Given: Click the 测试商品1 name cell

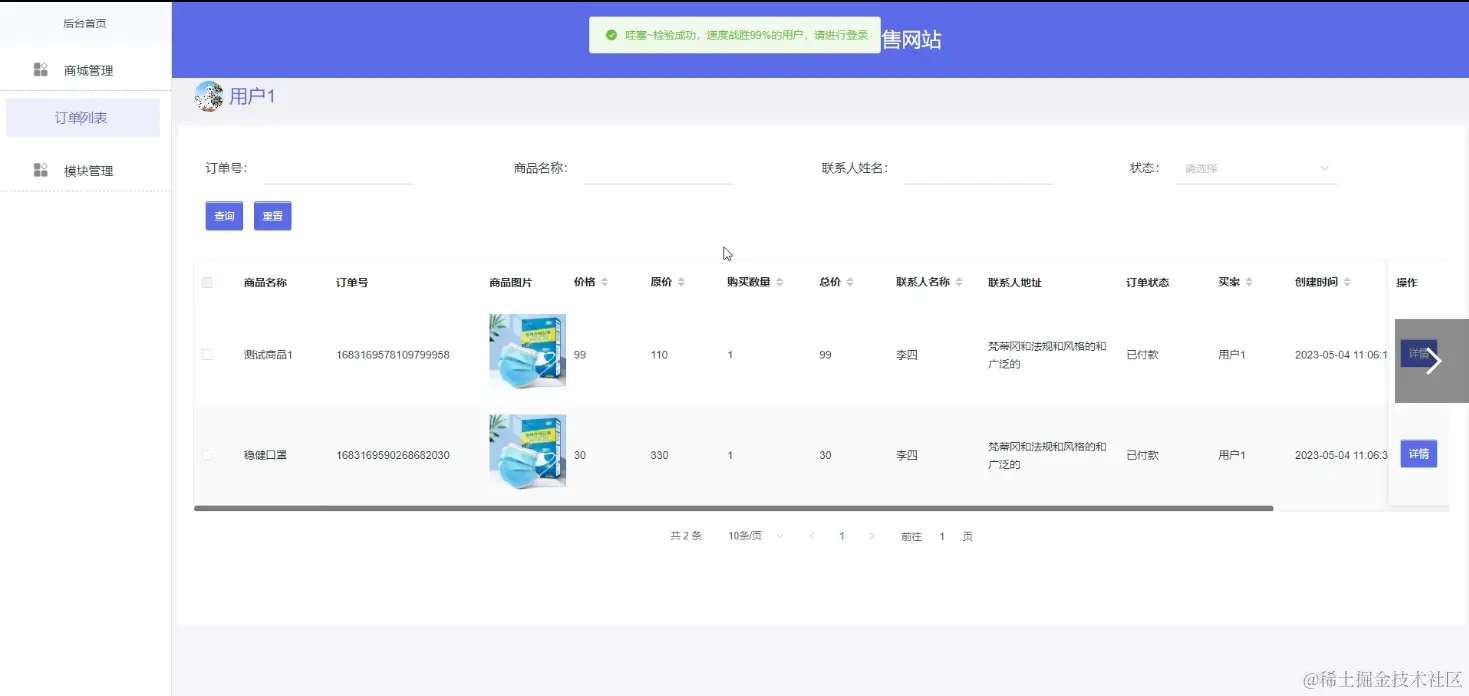Looking at the screenshot, I should (268, 355).
